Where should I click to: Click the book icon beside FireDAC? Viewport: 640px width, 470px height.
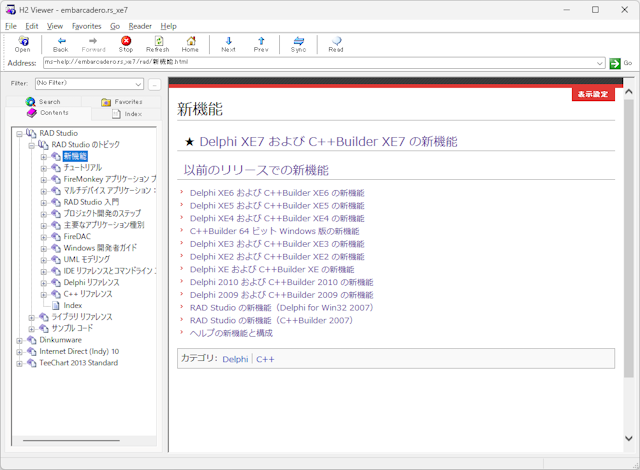coord(56,237)
